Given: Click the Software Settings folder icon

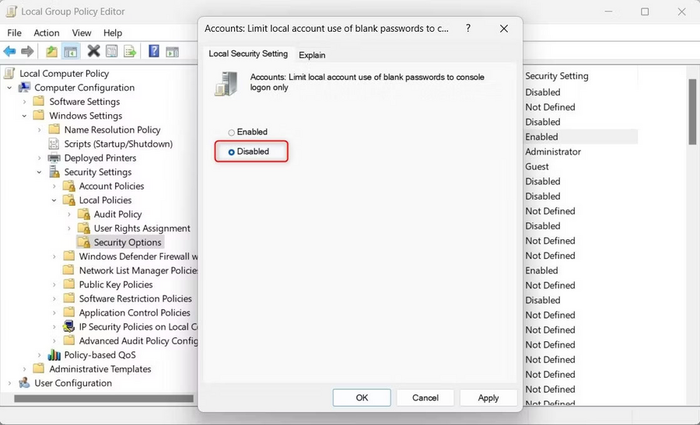Looking at the screenshot, I should pyautogui.click(x=39, y=101).
